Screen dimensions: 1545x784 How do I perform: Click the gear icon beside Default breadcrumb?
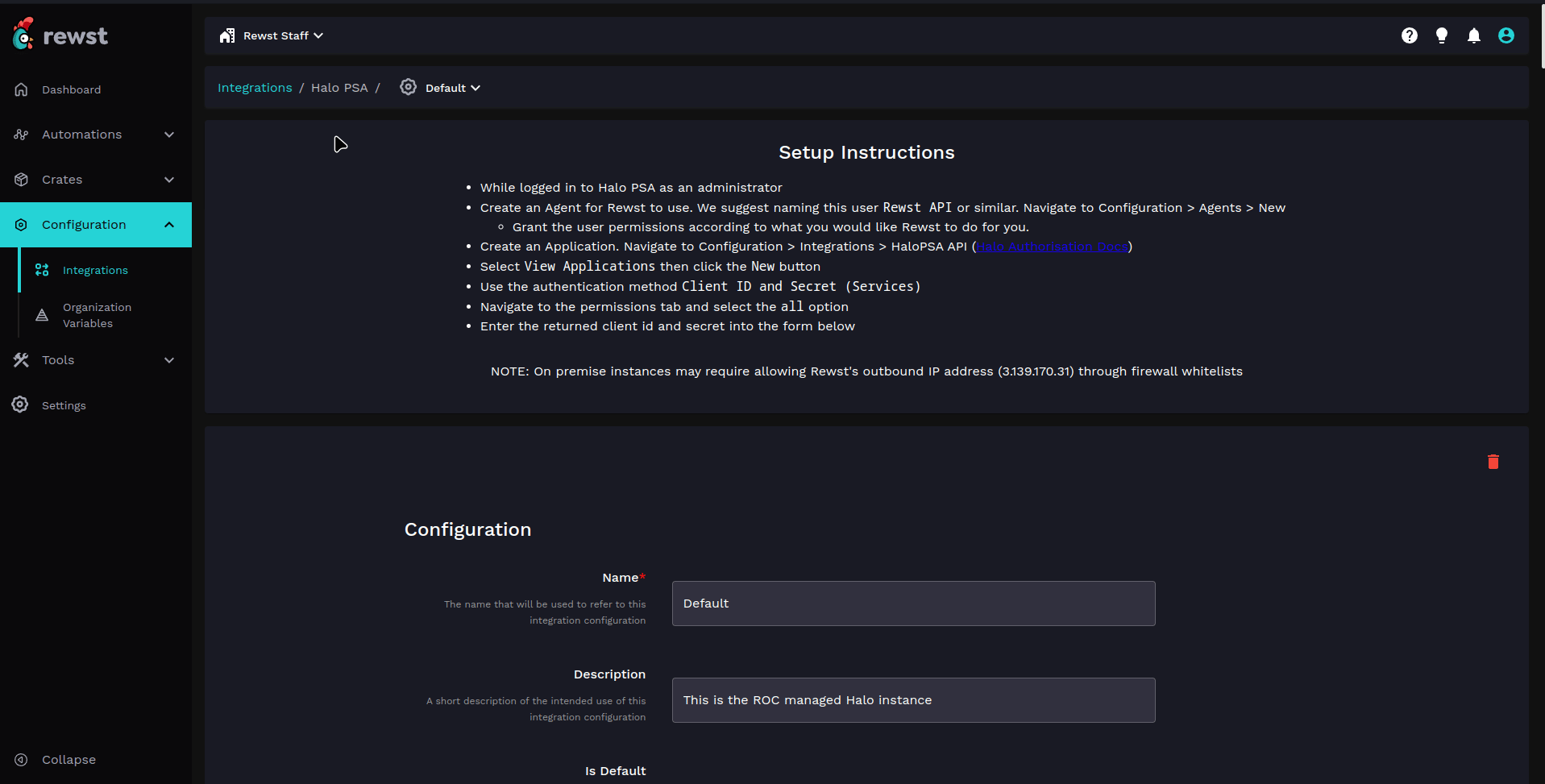coord(409,87)
